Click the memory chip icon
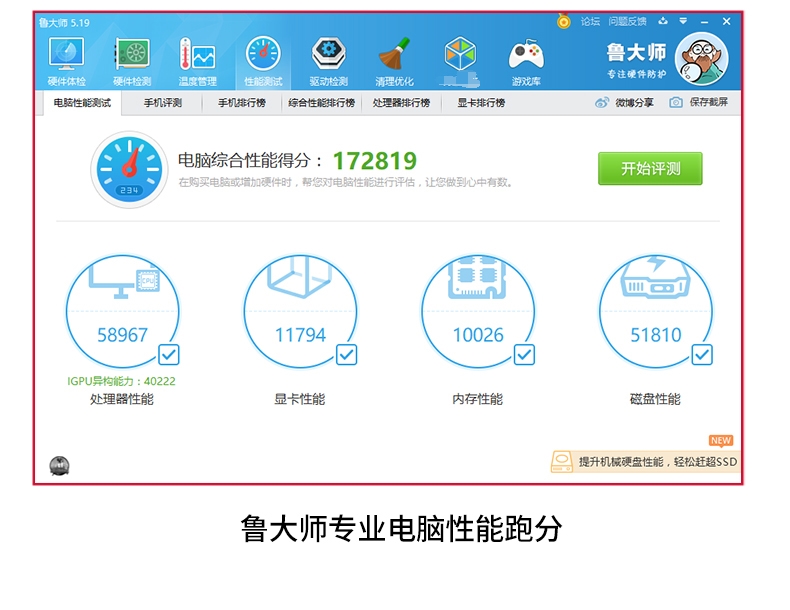The height and width of the screenshot is (610, 790). coord(477,278)
